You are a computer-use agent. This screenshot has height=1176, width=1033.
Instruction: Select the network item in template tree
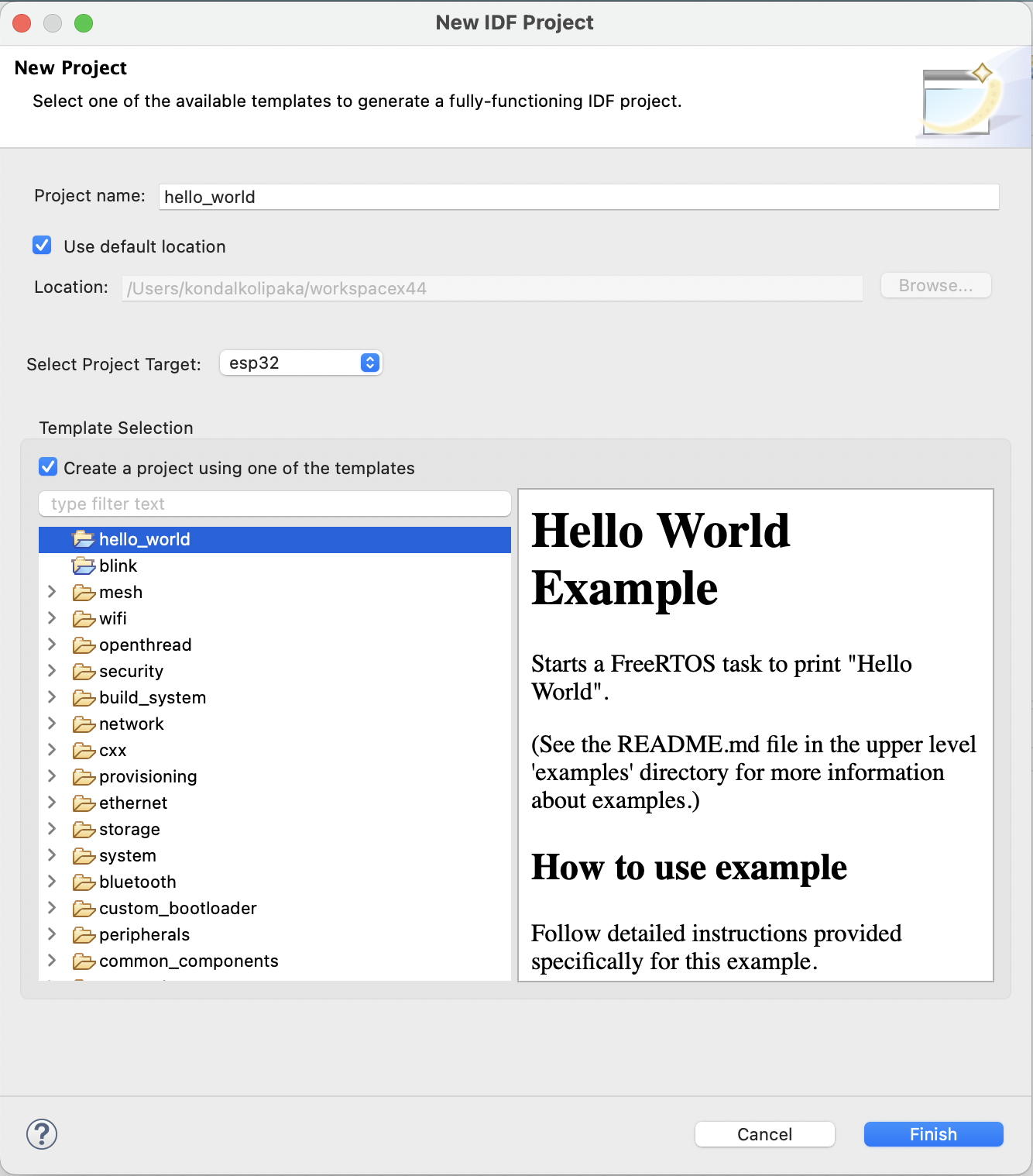(132, 724)
